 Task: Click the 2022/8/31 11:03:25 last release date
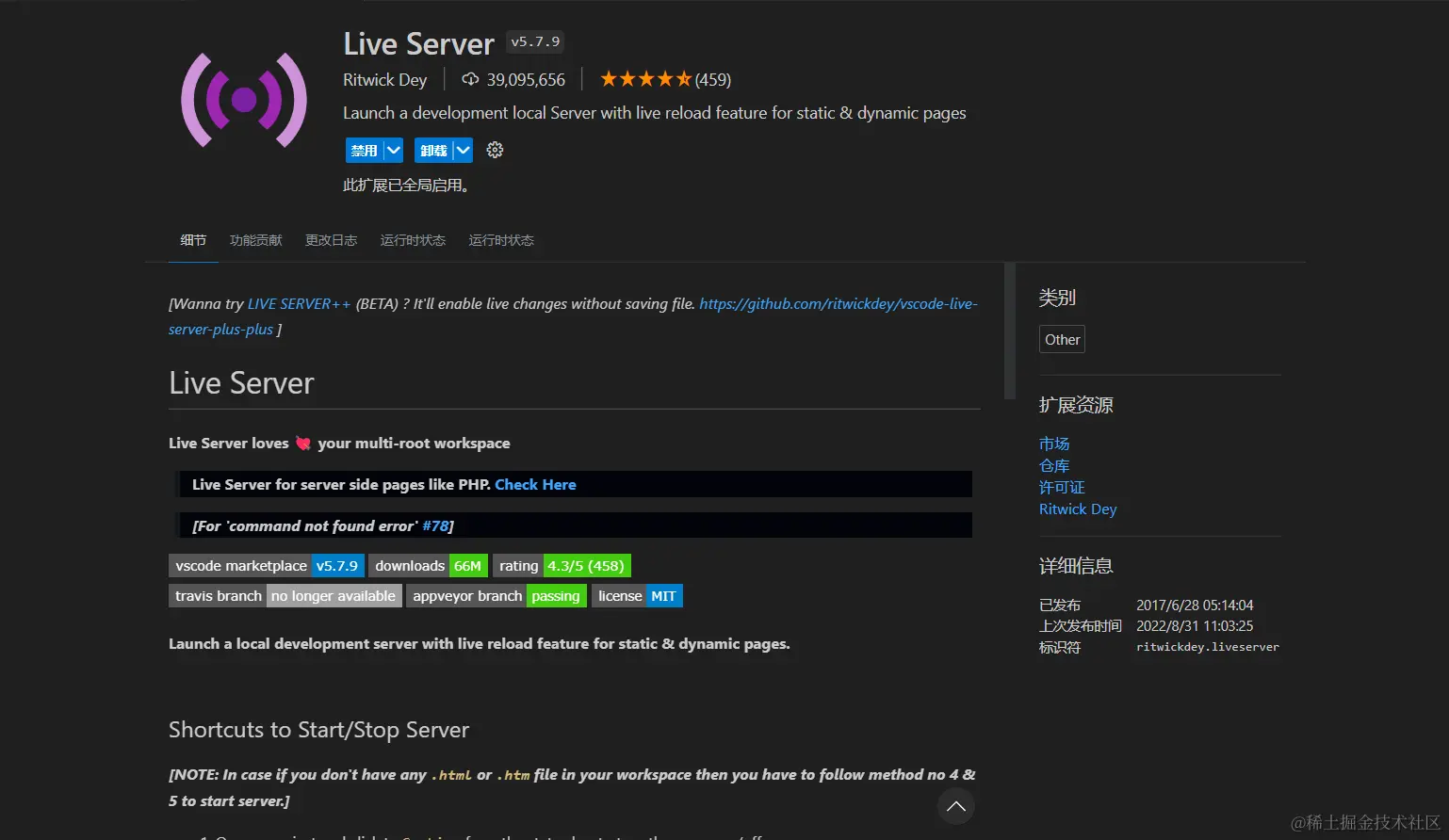click(1195, 625)
